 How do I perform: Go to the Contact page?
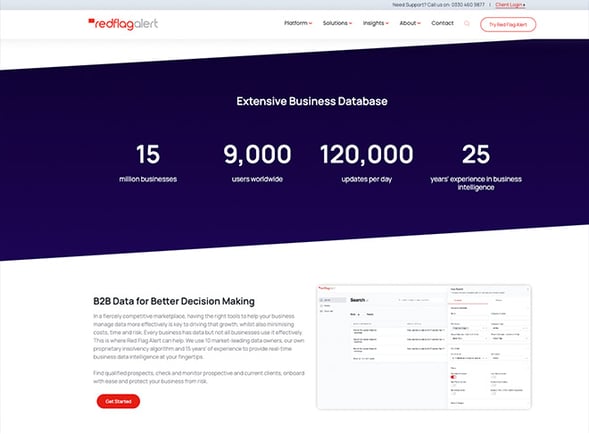pyautogui.click(x=442, y=23)
